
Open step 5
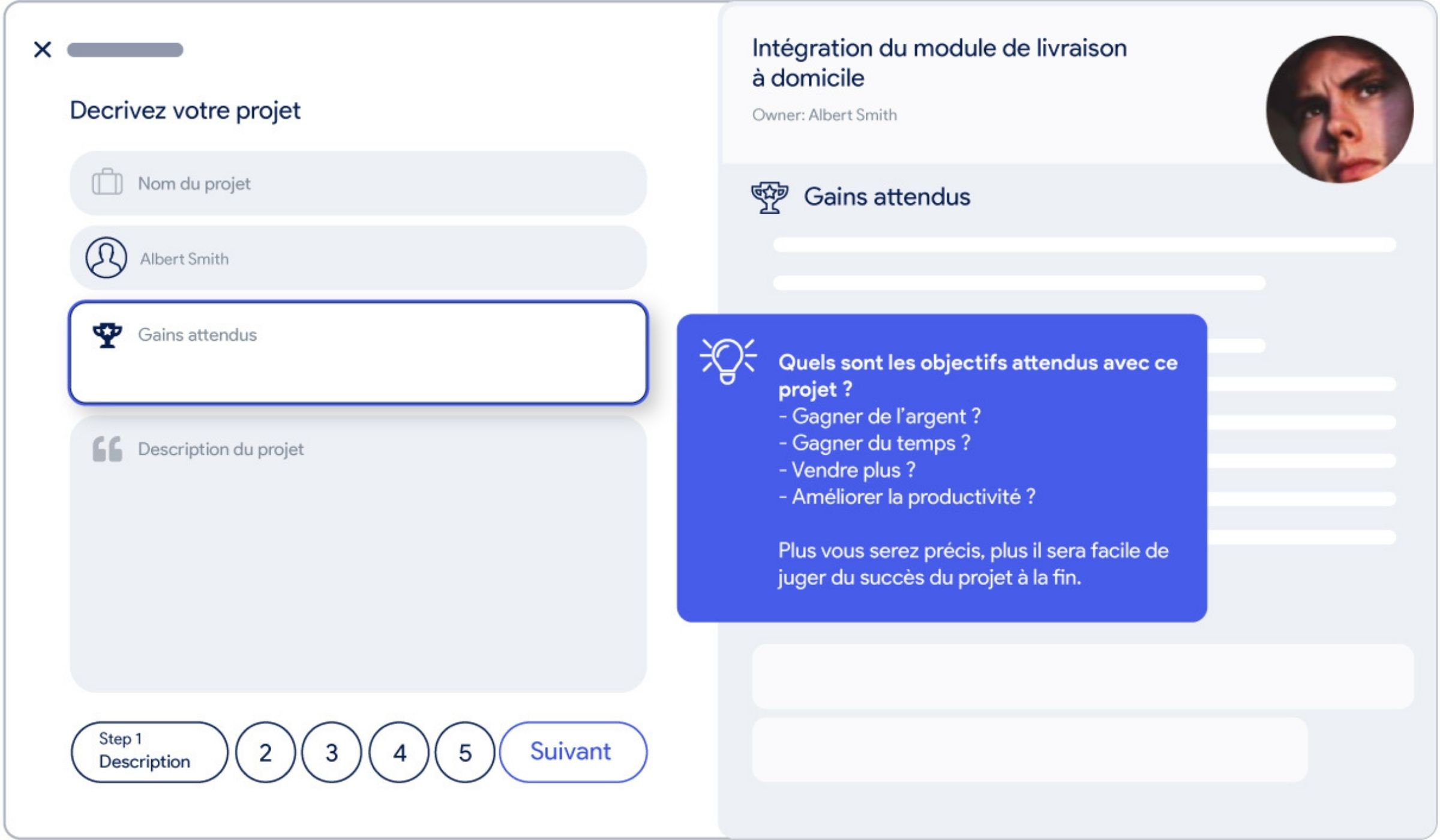point(465,752)
